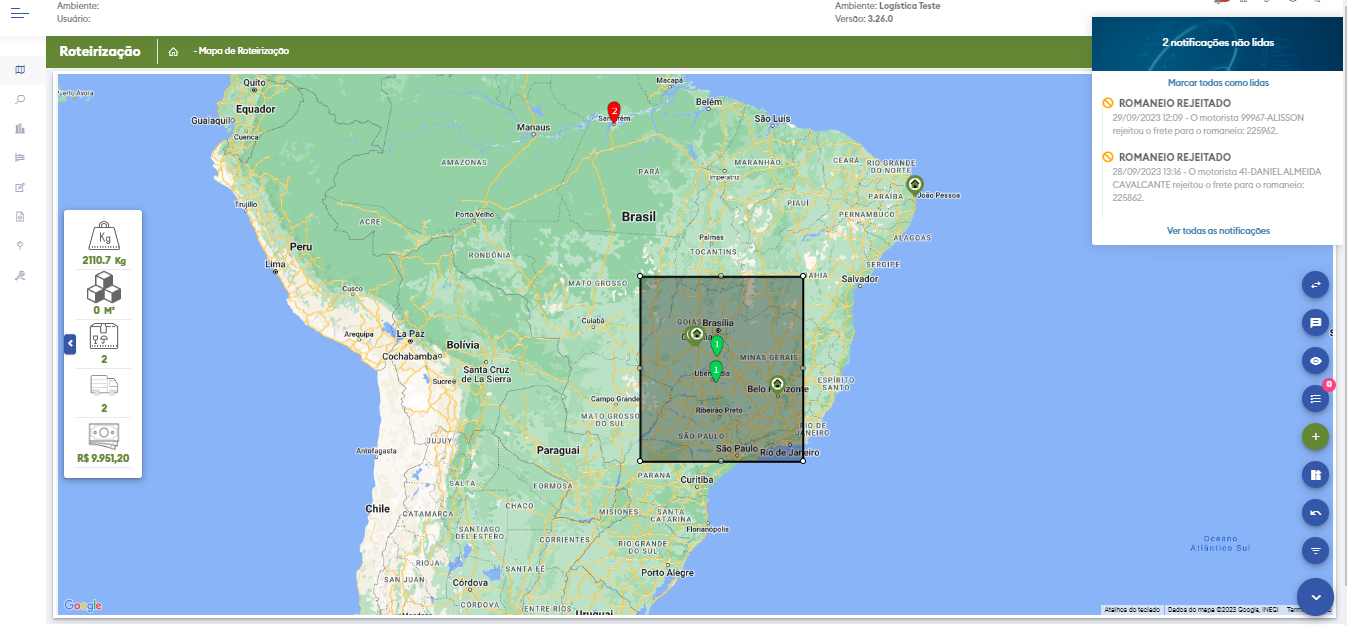Viewport: 1347px width, 626px height.
Task: Select the Roteirização header title
Action: coord(100,51)
